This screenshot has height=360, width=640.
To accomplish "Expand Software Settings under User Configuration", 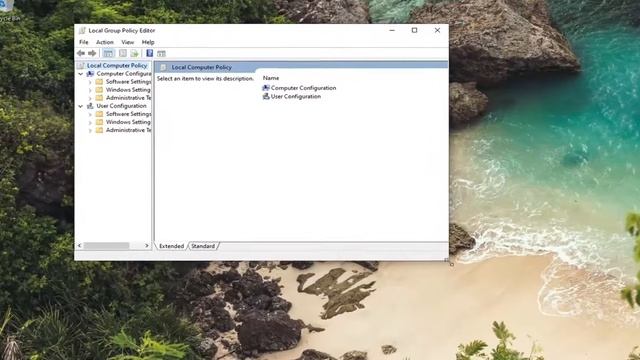I will pyautogui.click(x=90, y=114).
